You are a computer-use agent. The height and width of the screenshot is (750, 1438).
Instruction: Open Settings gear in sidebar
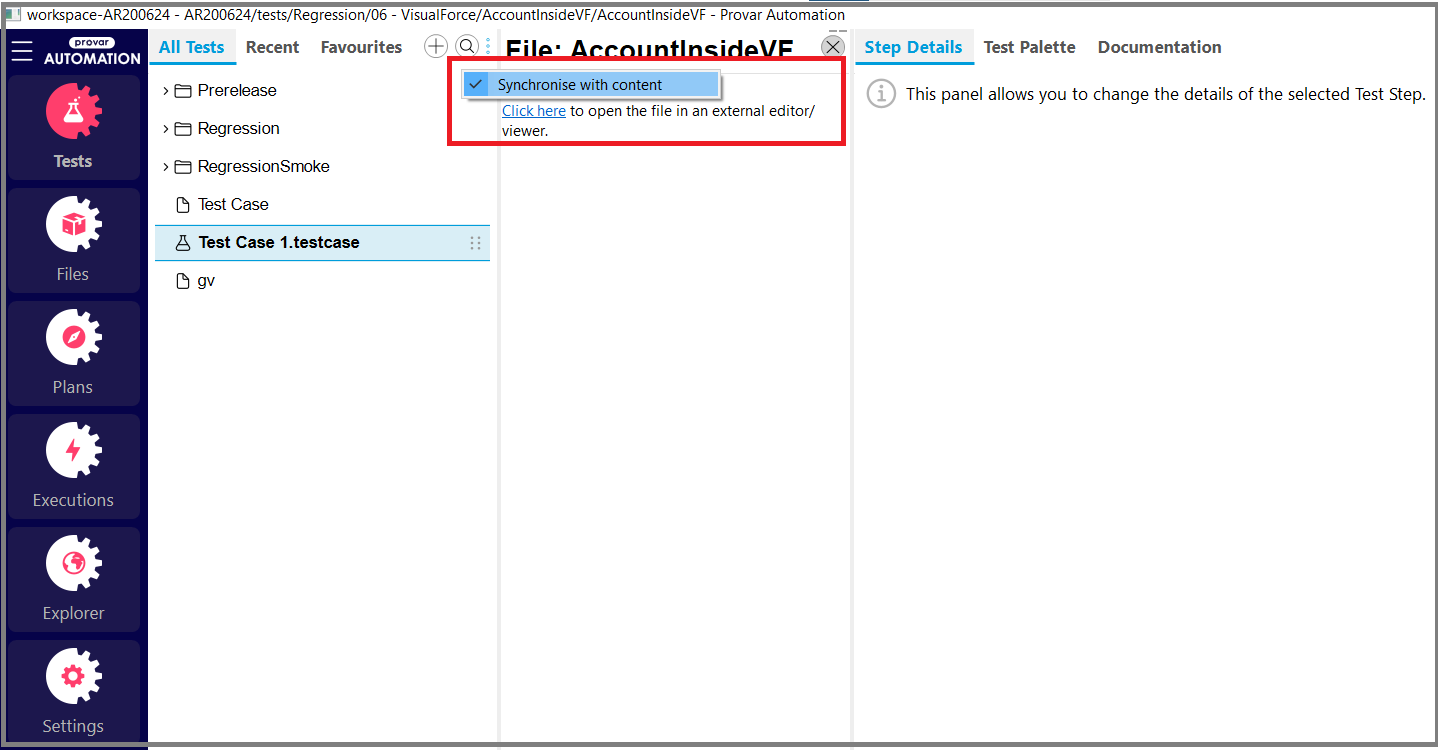click(73, 692)
